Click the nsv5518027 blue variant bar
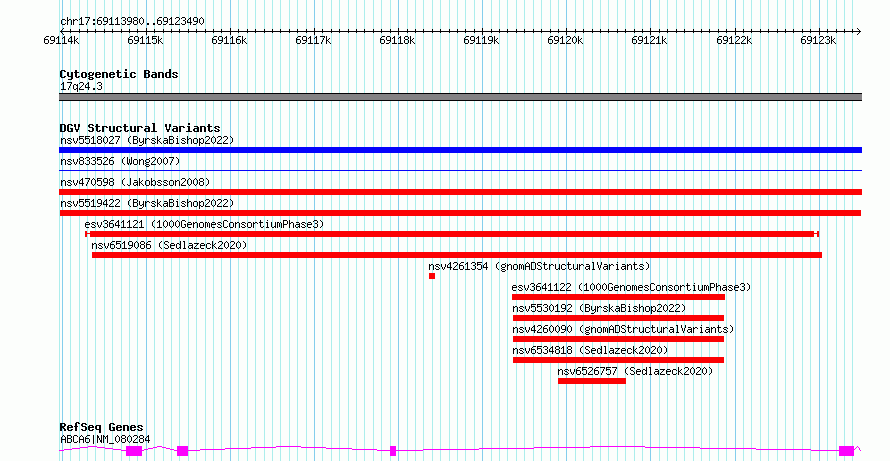The image size is (890, 461). pyautogui.click(x=460, y=150)
